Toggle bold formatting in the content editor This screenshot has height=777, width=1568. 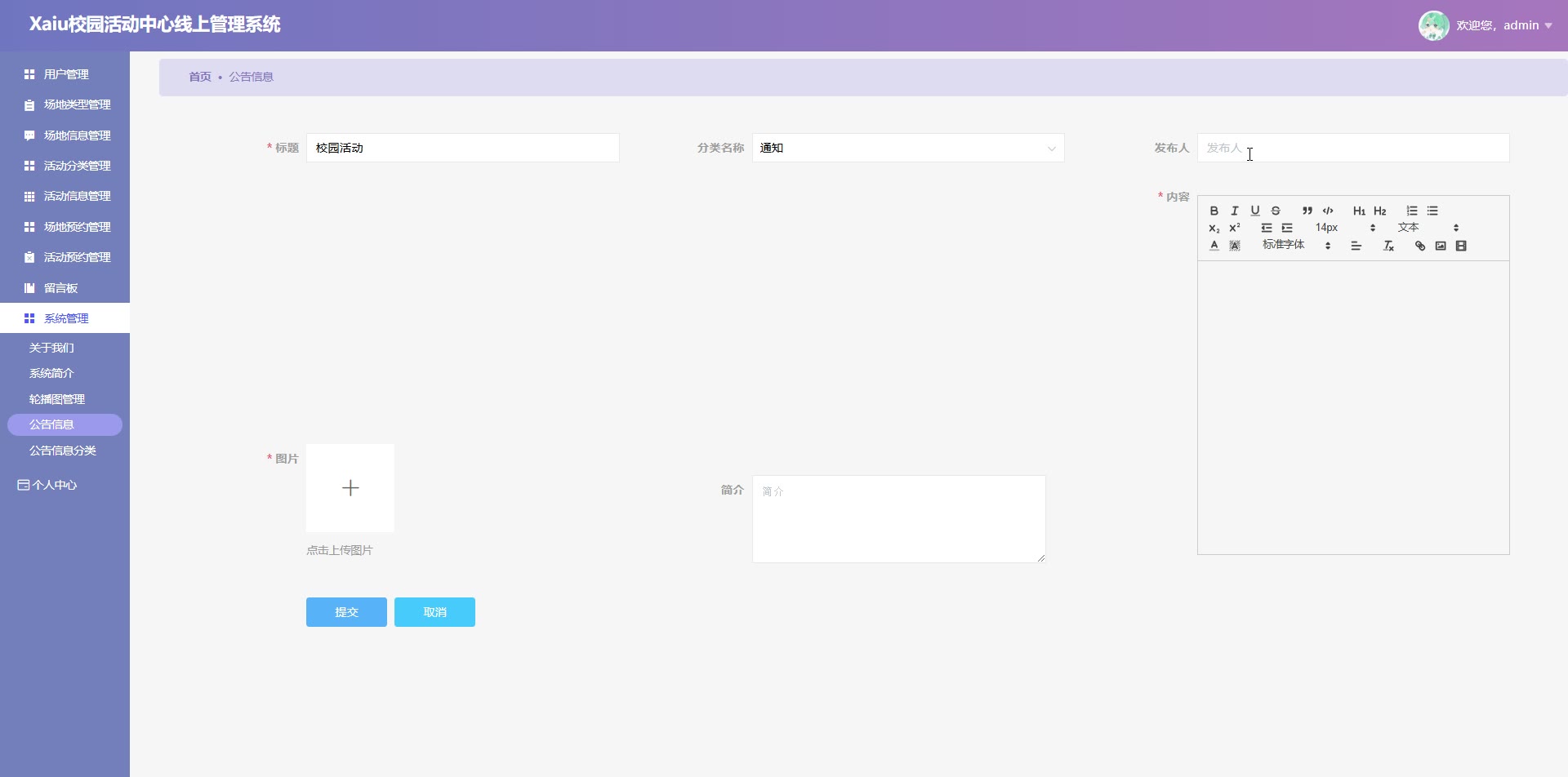1214,211
